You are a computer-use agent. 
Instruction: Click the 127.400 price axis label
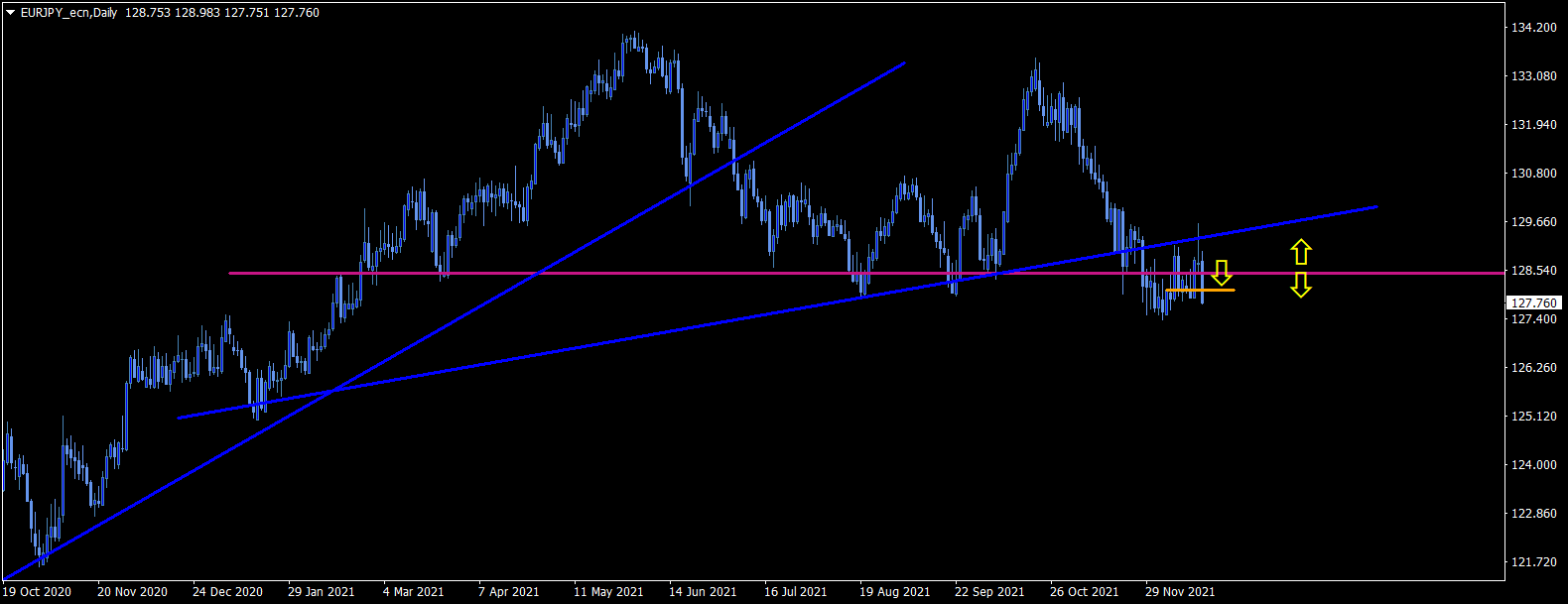pyautogui.click(x=1533, y=319)
